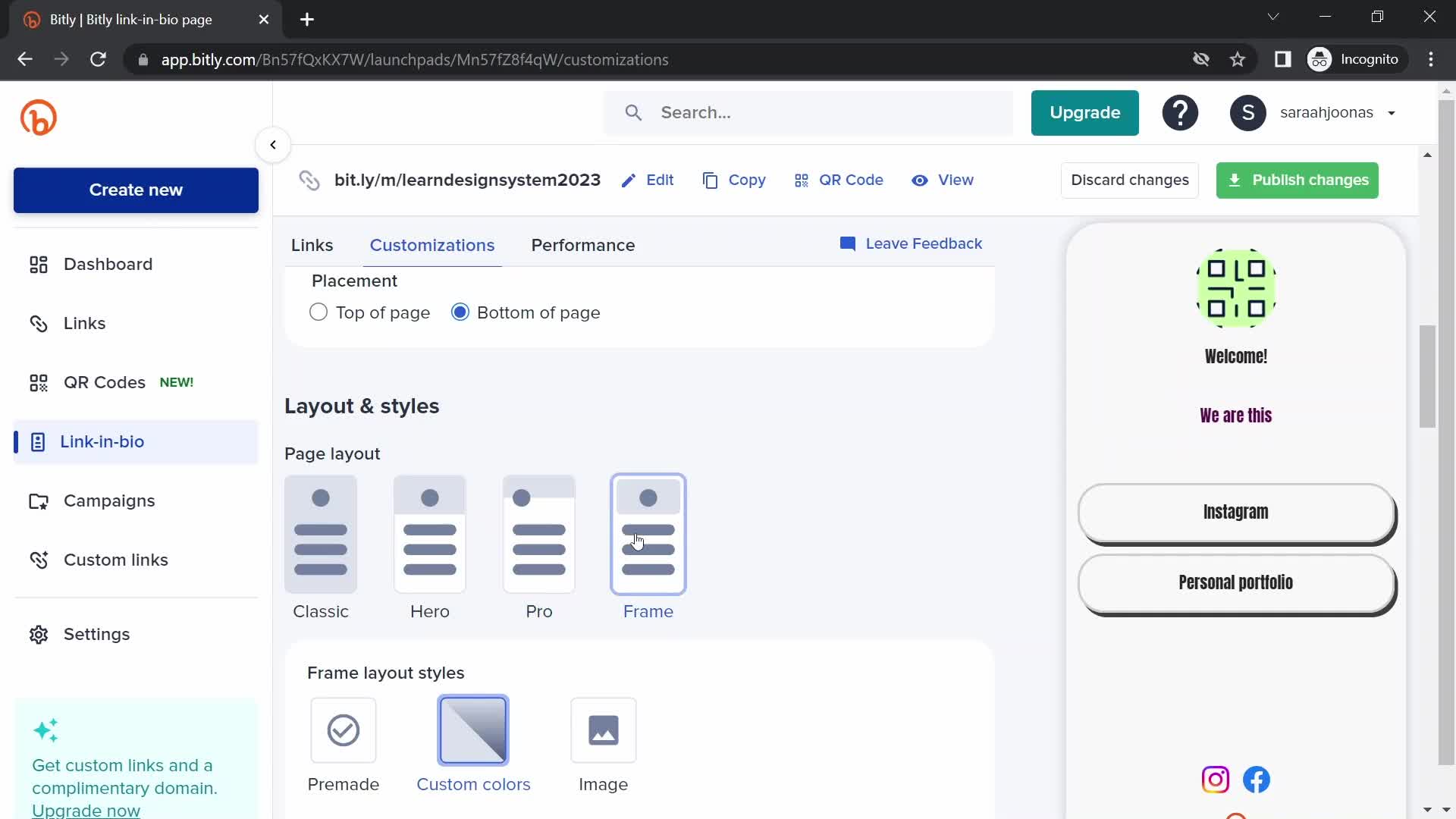Go back with browser arrow
Image resolution: width=1456 pixels, height=819 pixels.
(25, 59)
